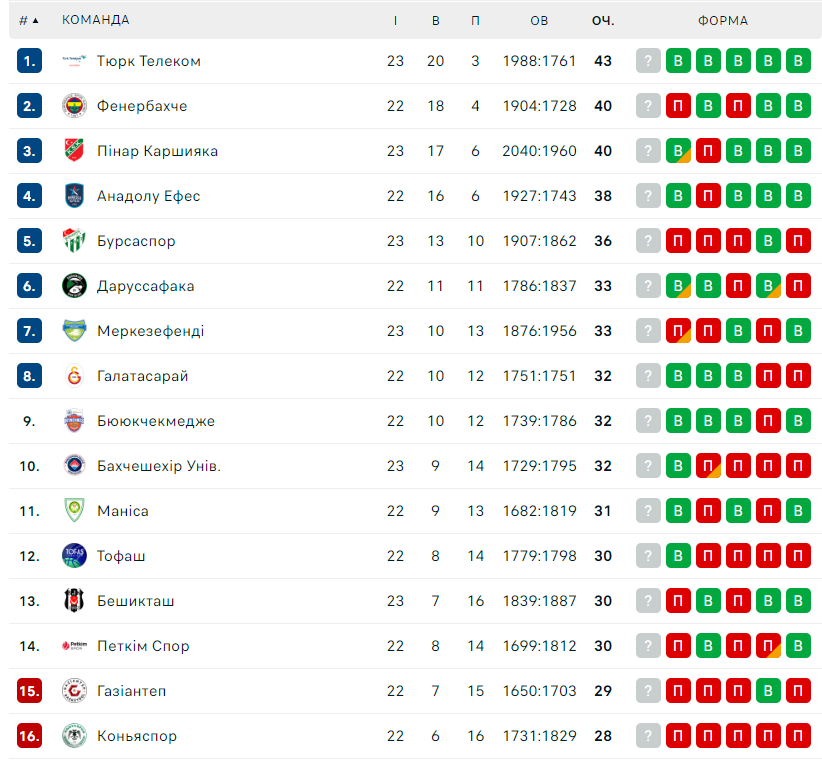
Task: Click Коньяспор's last red П form badge
Action: tap(798, 736)
